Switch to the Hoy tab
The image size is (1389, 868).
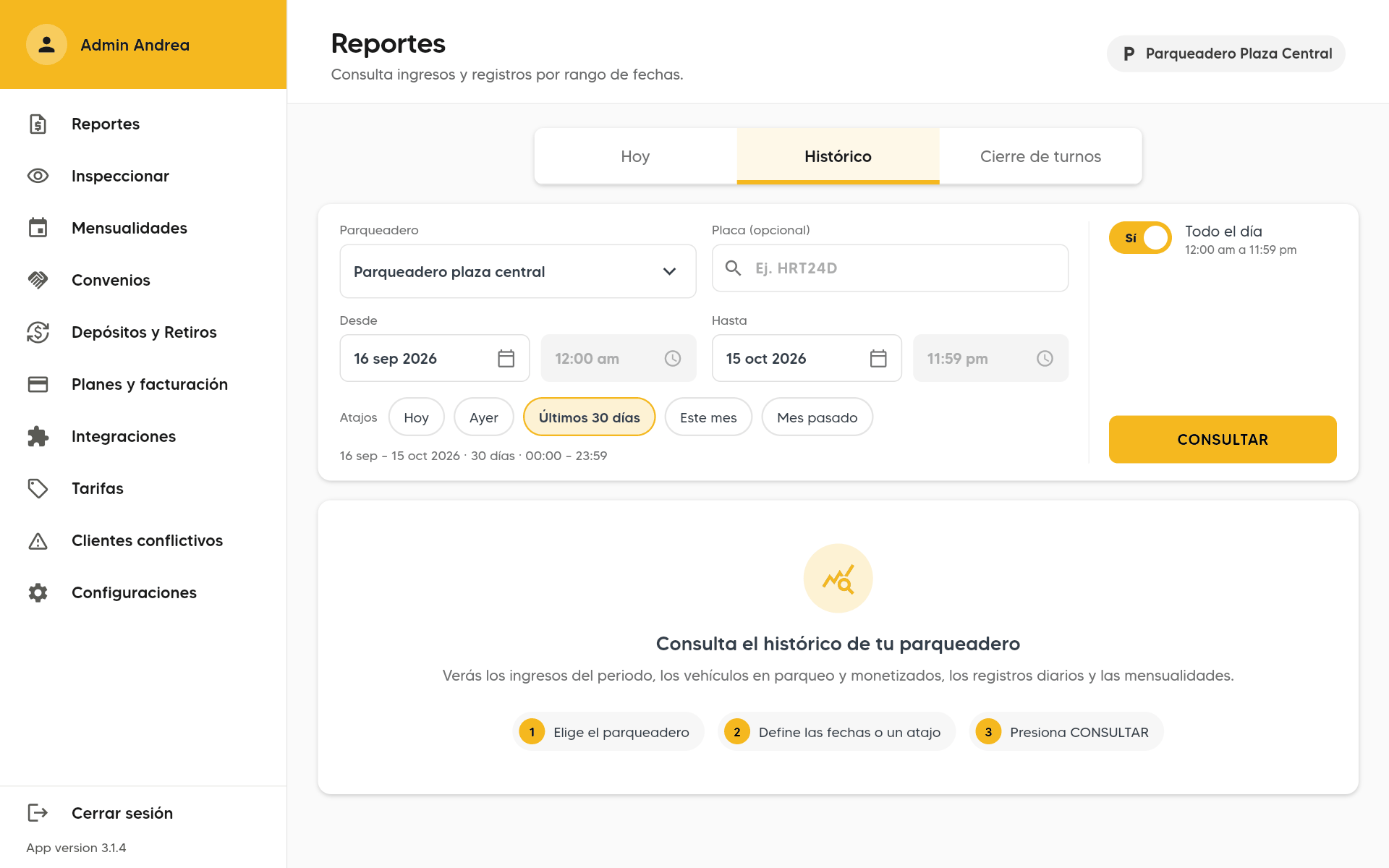(635, 156)
